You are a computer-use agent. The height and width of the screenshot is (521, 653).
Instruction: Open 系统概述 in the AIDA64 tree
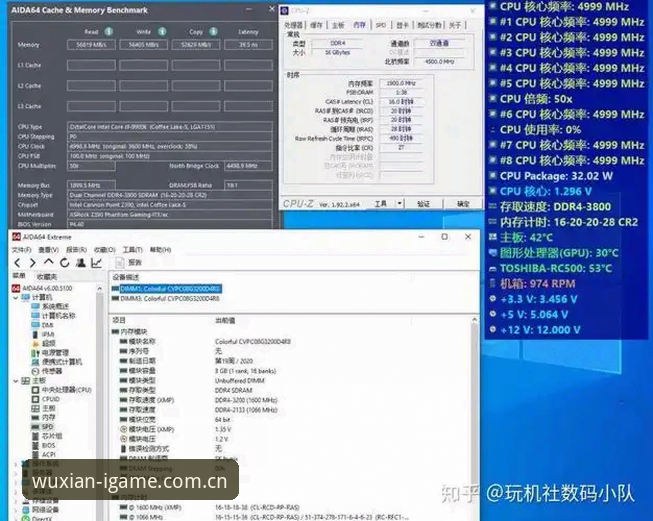50,306
